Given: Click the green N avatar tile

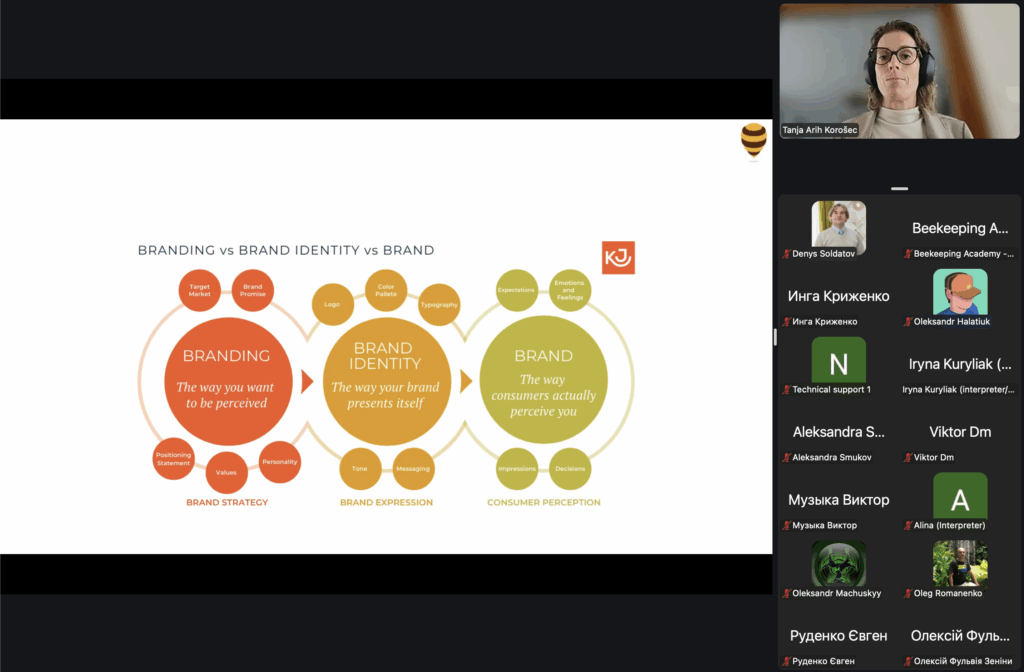Looking at the screenshot, I should 839,360.
